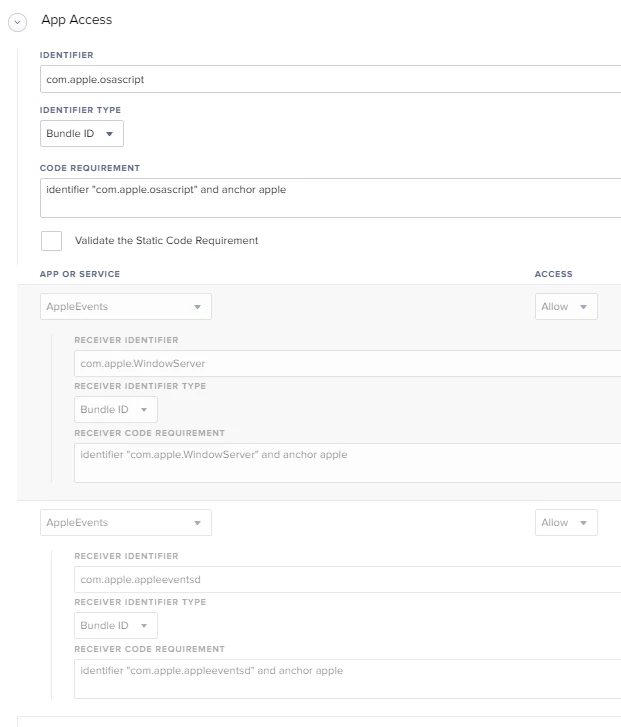Click the Identifier Type dropdown arrow
The image size is (621, 727).
point(109,134)
